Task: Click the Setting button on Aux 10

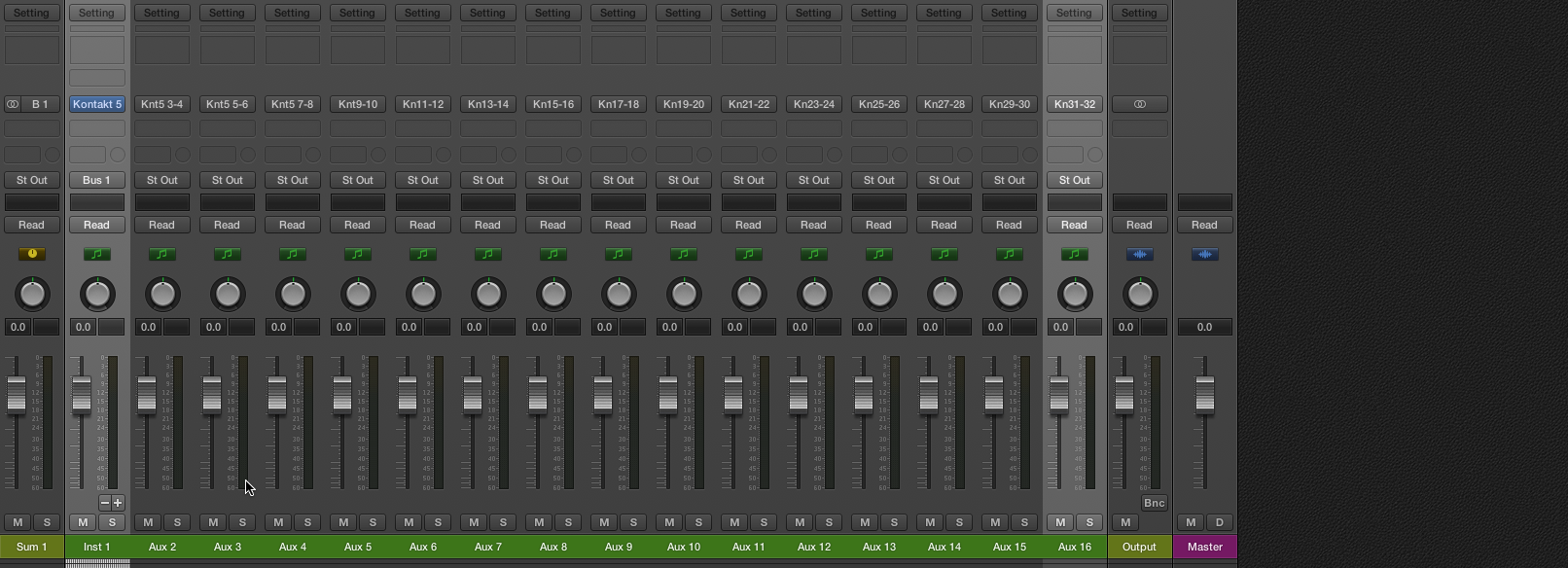Action: (x=684, y=13)
